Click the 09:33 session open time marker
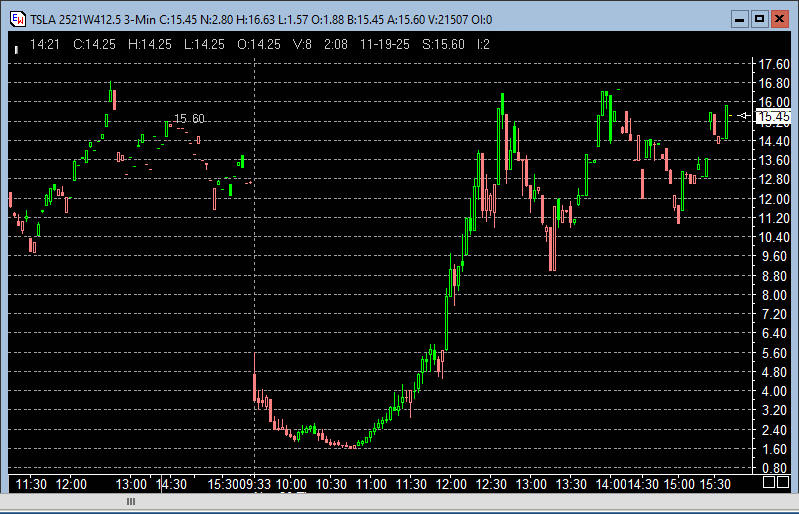799x514 pixels. pos(256,484)
